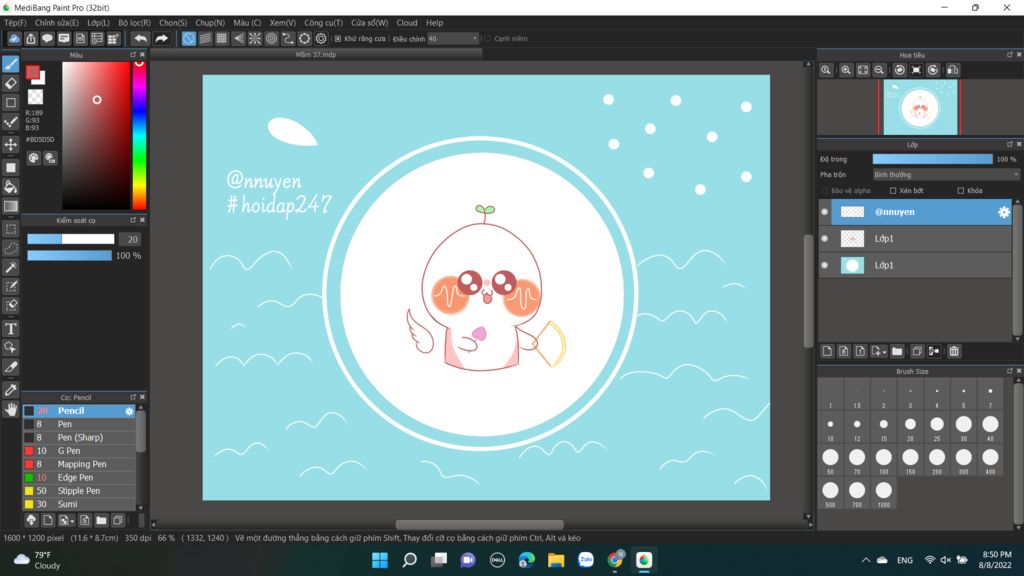Select the Mapping Pen brush
Viewport: 1024px width, 576px height.
(x=79, y=464)
